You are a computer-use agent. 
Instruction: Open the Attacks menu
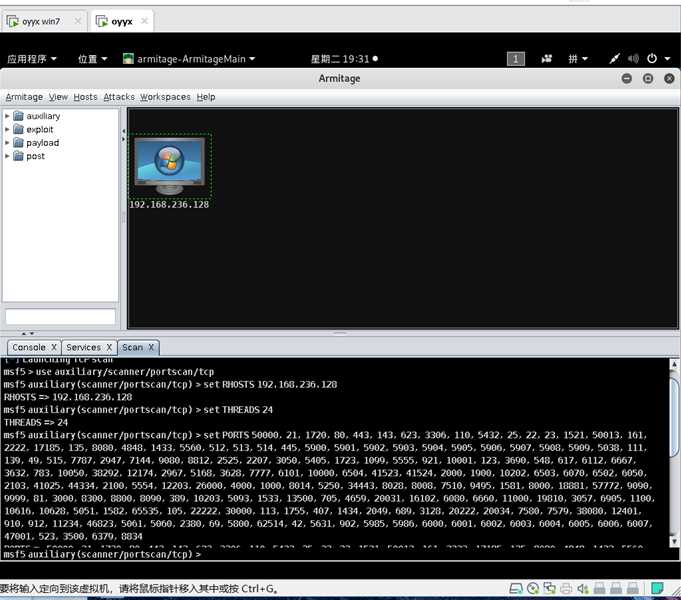click(x=119, y=97)
